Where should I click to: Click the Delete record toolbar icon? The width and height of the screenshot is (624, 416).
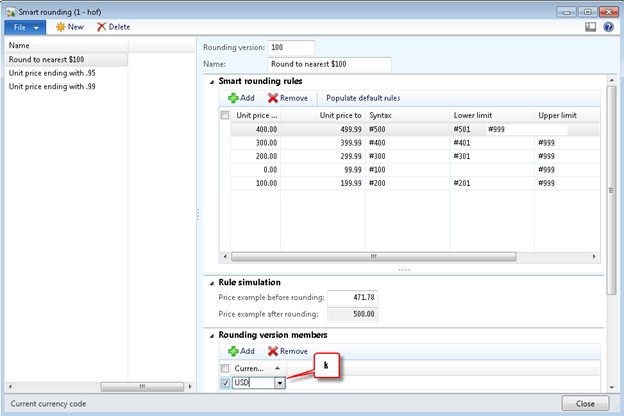(x=112, y=27)
